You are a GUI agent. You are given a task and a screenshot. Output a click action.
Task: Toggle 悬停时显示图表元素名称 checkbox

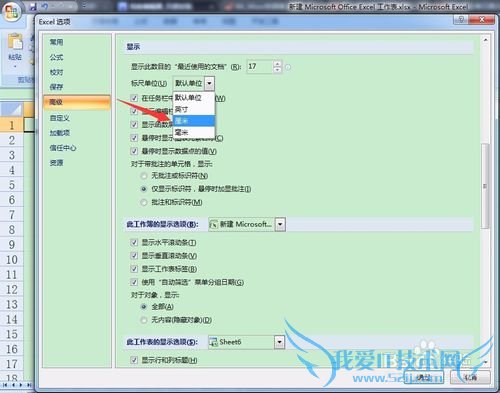134,138
